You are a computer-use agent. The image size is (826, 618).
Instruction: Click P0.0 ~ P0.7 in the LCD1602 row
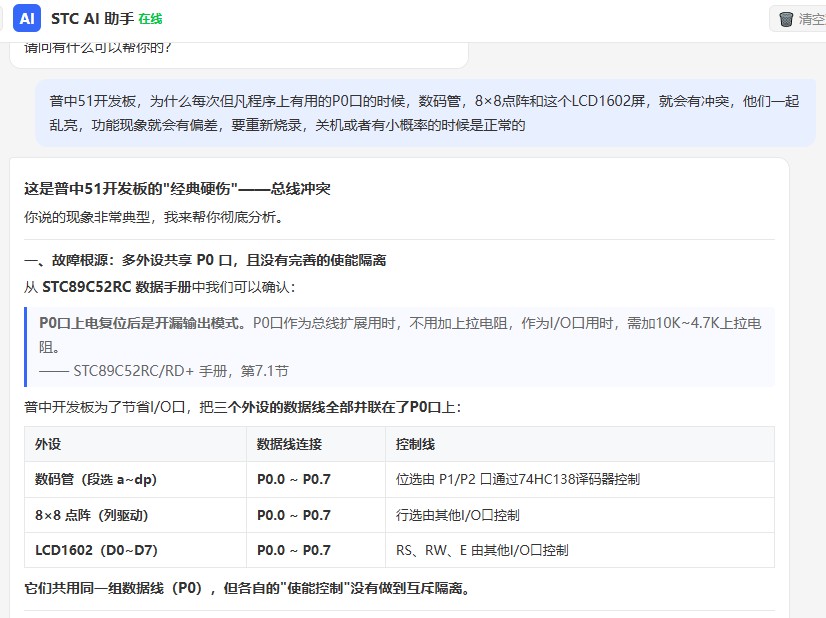tap(294, 550)
